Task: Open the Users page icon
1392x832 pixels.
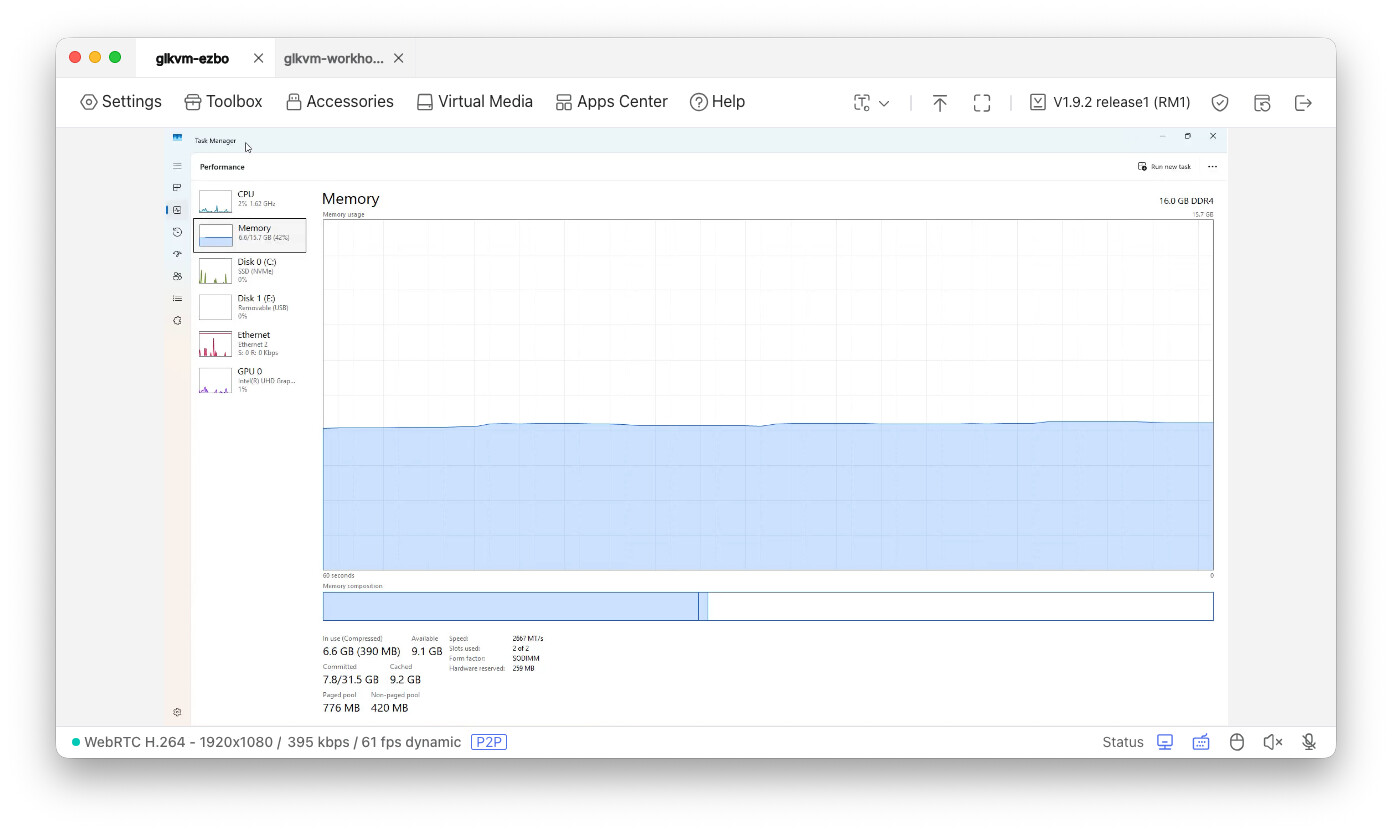Action: tap(177, 276)
